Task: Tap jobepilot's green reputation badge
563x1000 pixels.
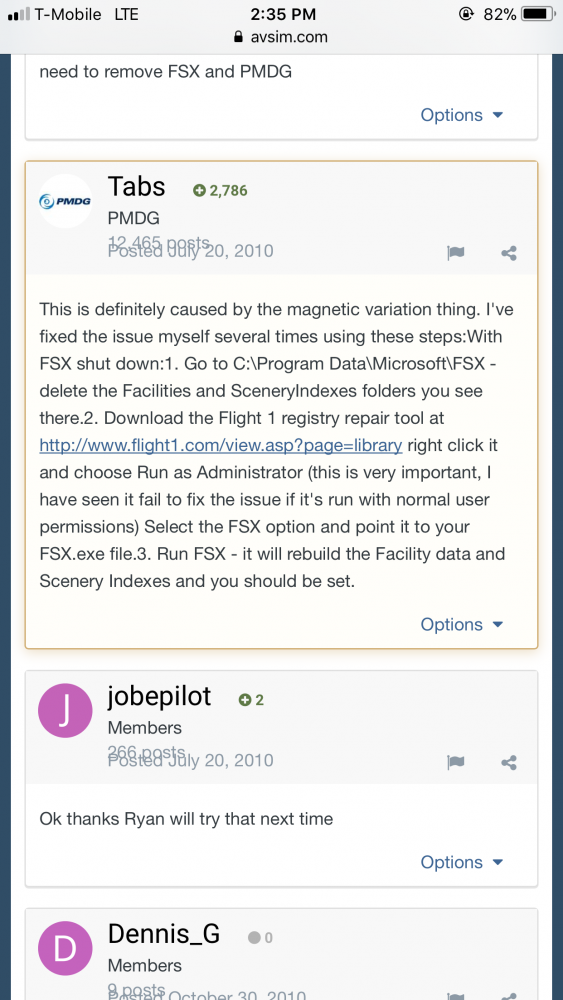Action: pyautogui.click(x=251, y=700)
